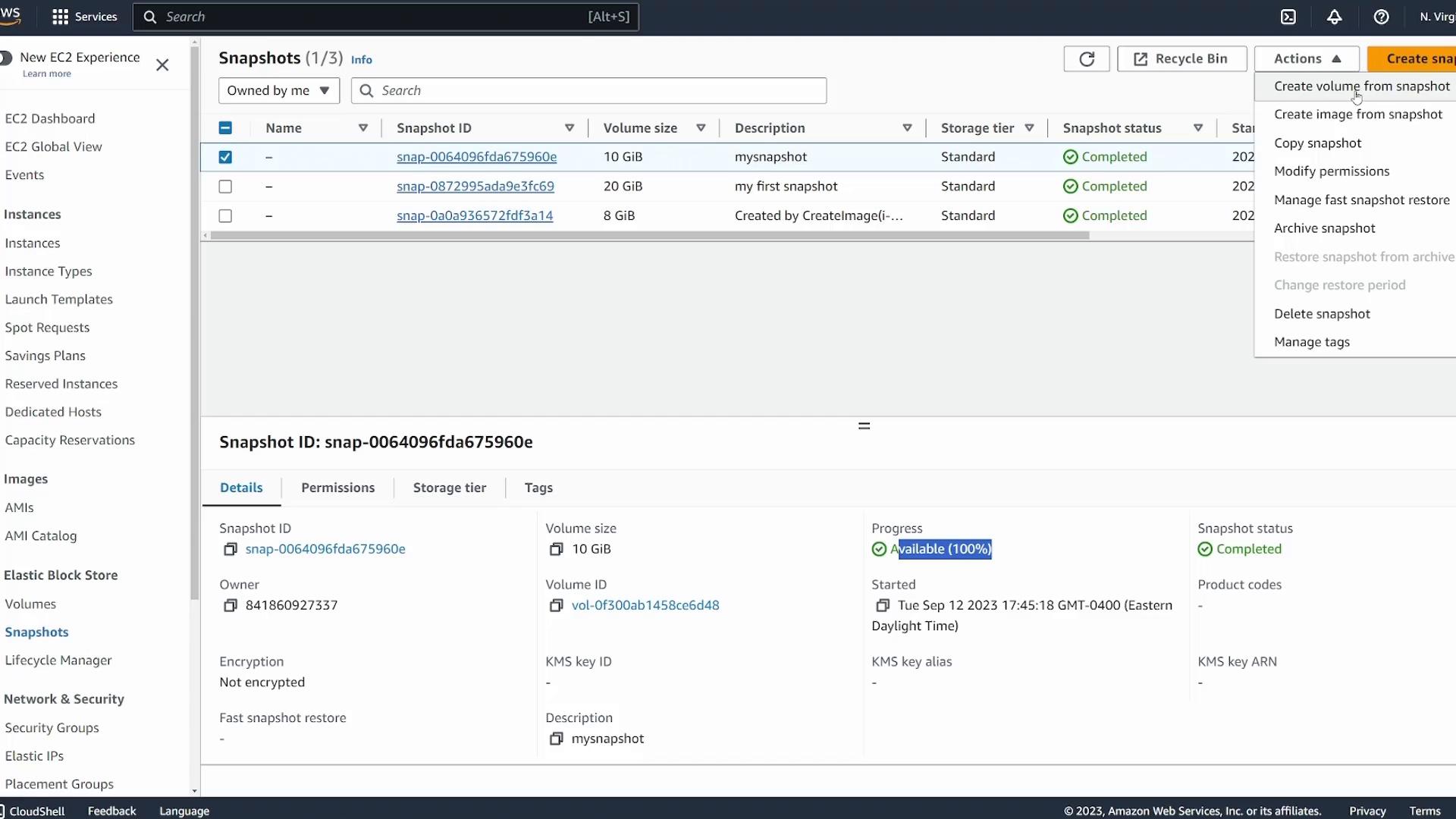This screenshot has width=1456, height=819.
Task: Go to Volumes in sidebar
Action: point(30,604)
